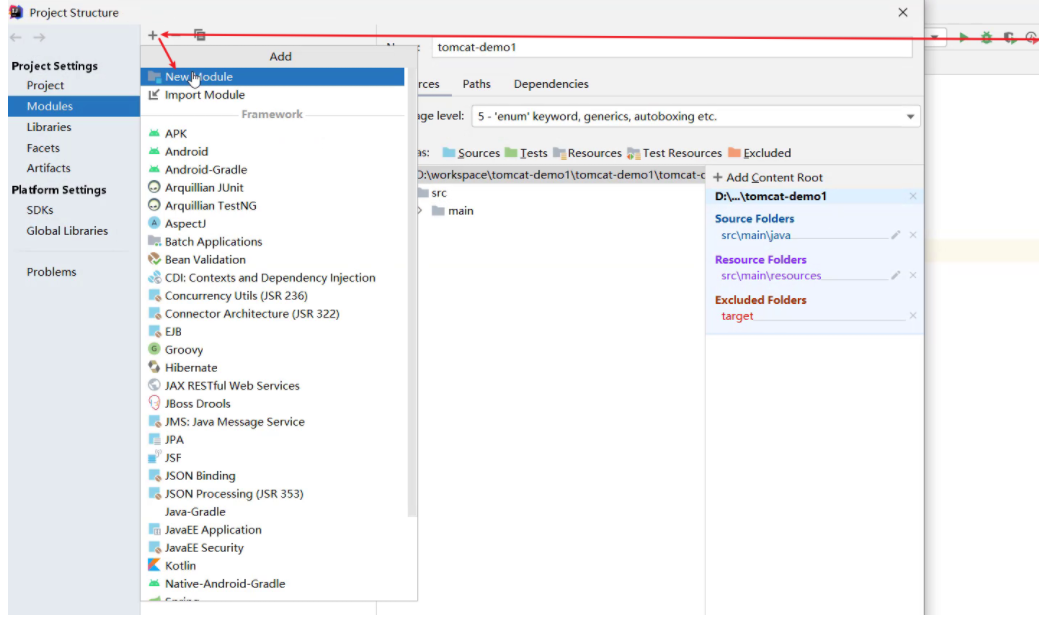Click the plus Add button in toolbar

click(x=152, y=35)
